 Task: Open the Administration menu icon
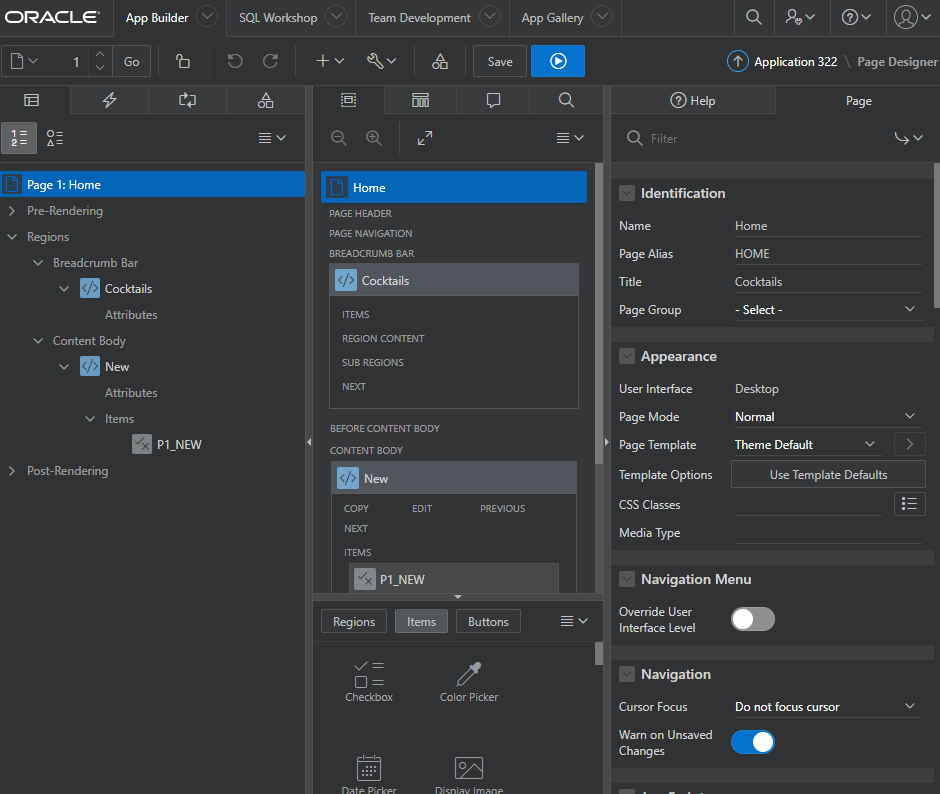(x=800, y=17)
